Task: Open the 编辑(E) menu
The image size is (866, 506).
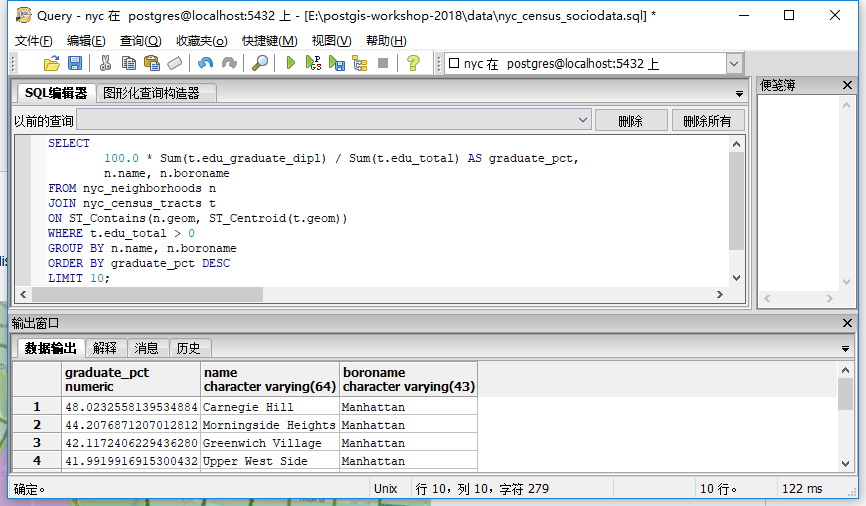Action: point(86,41)
